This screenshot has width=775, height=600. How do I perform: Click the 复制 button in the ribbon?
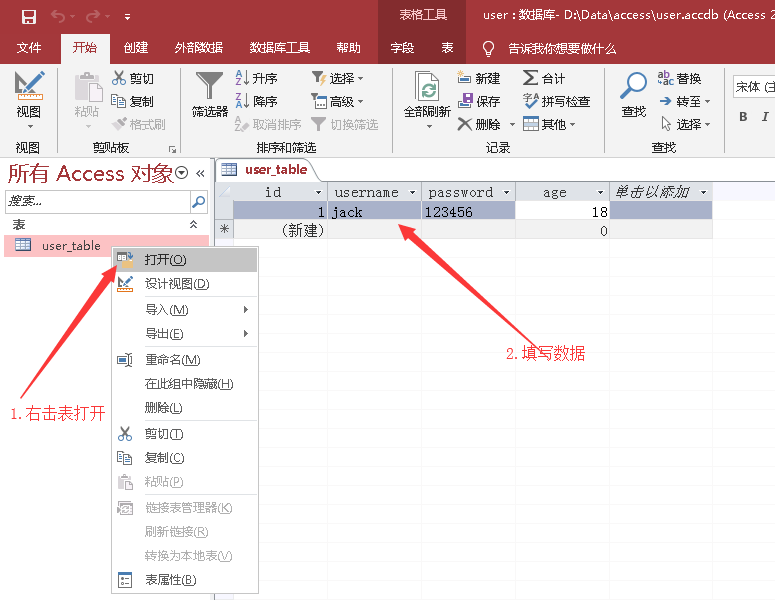click(132, 101)
